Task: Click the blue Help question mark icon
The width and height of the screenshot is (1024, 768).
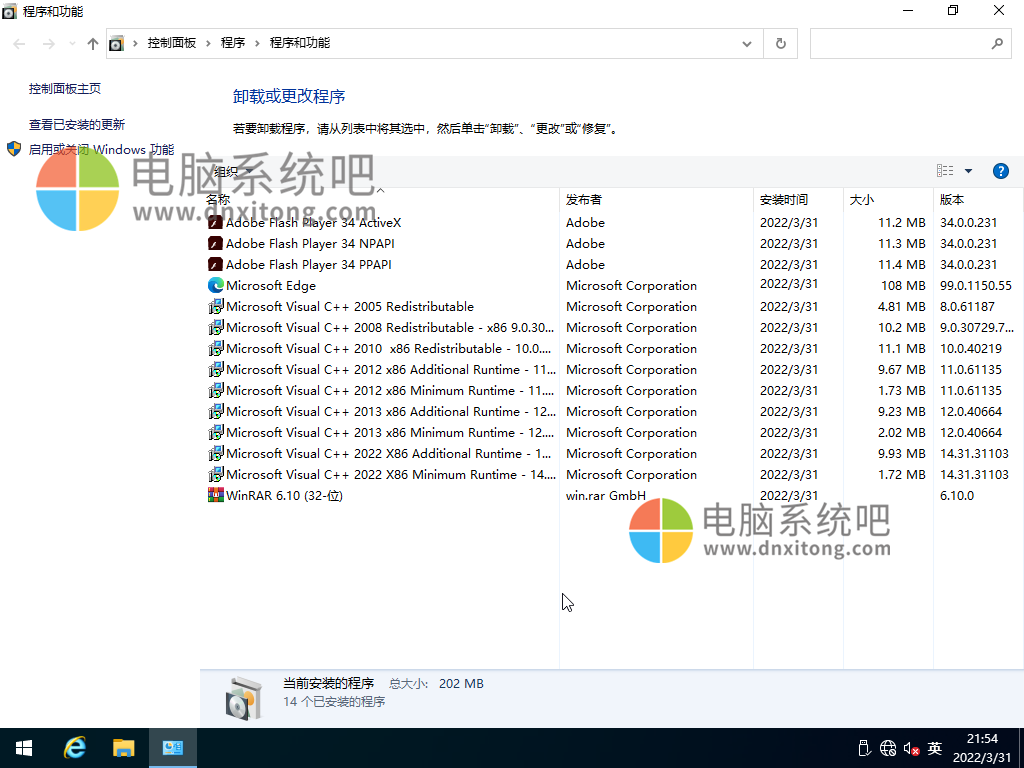Action: pyautogui.click(x=1001, y=170)
